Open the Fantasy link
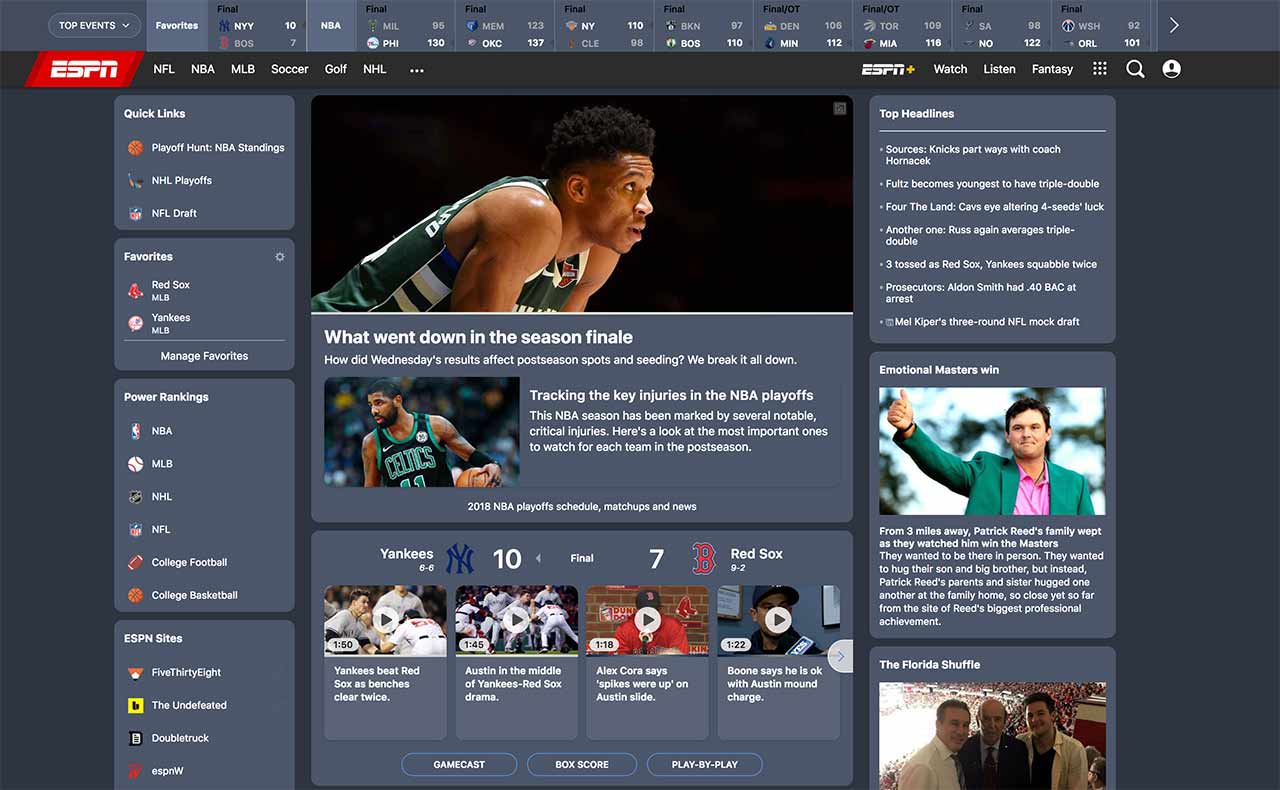The image size is (1280, 790). pyautogui.click(x=1052, y=69)
